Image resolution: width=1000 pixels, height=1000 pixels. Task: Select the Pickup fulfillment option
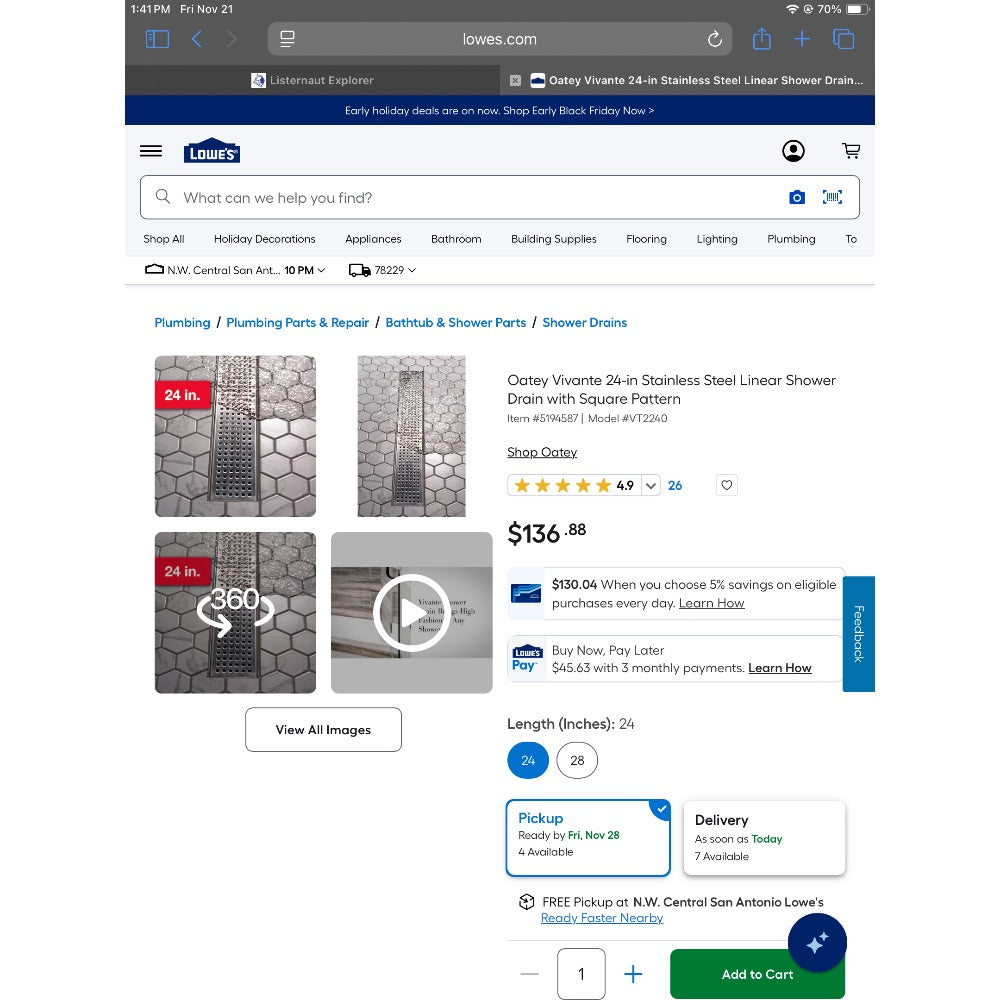[587, 837]
